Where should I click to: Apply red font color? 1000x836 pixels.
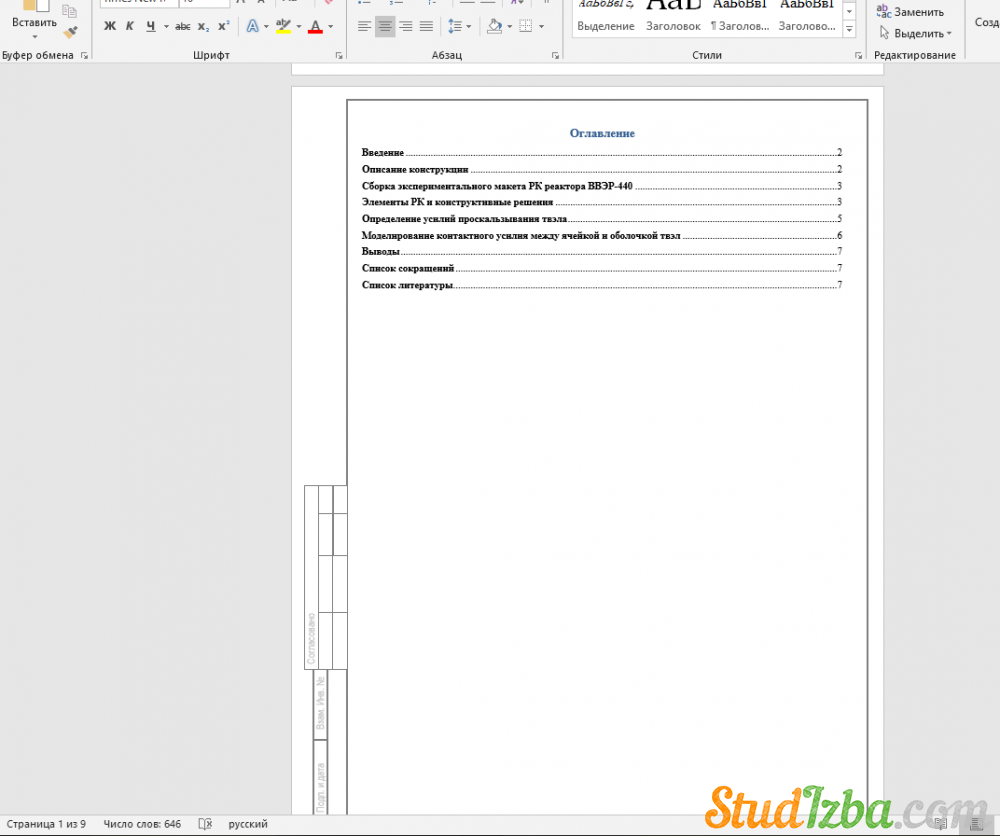[x=315, y=27]
